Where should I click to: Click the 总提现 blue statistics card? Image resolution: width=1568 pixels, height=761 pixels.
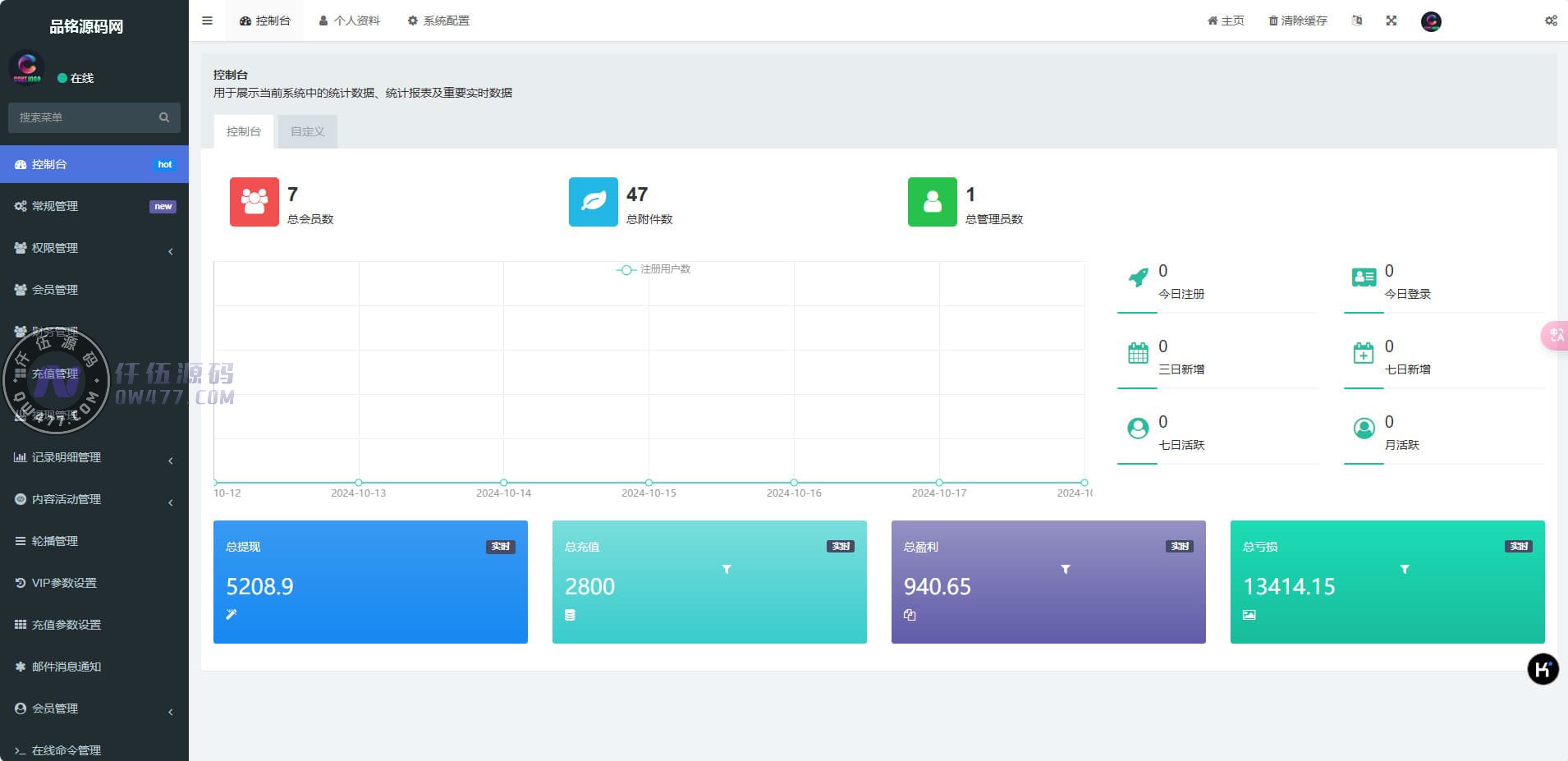370,581
